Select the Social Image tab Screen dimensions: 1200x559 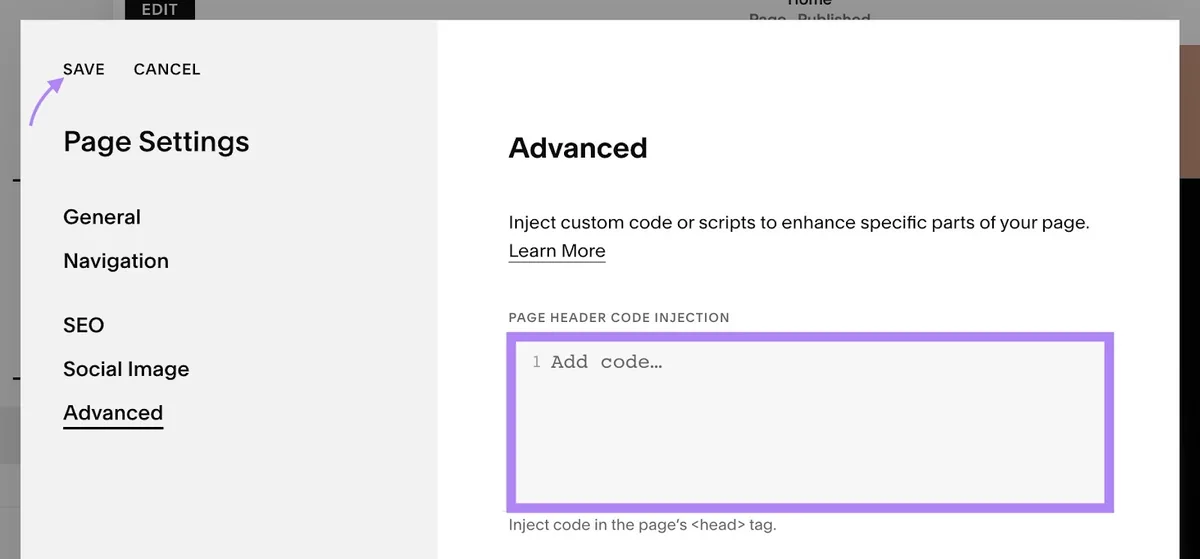pos(126,369)
